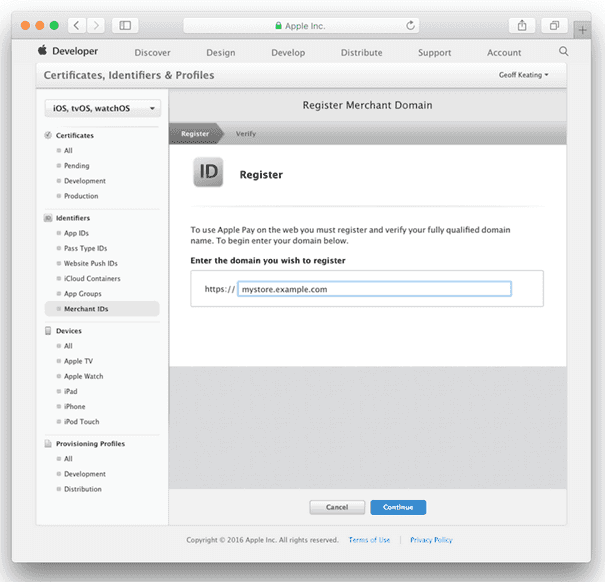The image size is (605, 582).
Task: Select Website Push IDs in sidebar
Action: pyautogui.click(x=91, y=263)
